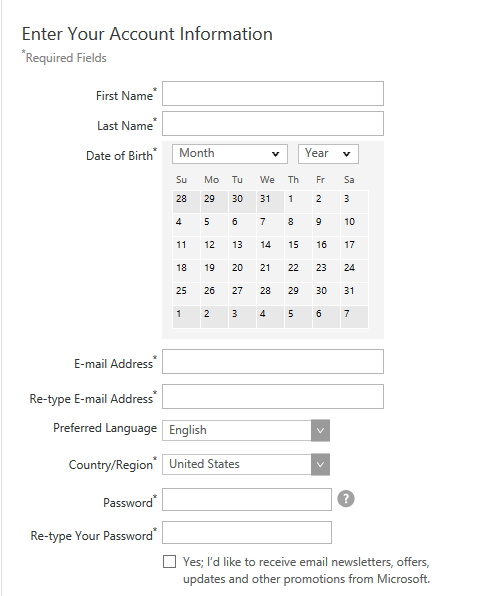Focus the Re-type Your Password field
481x596 pixels.
247,533
